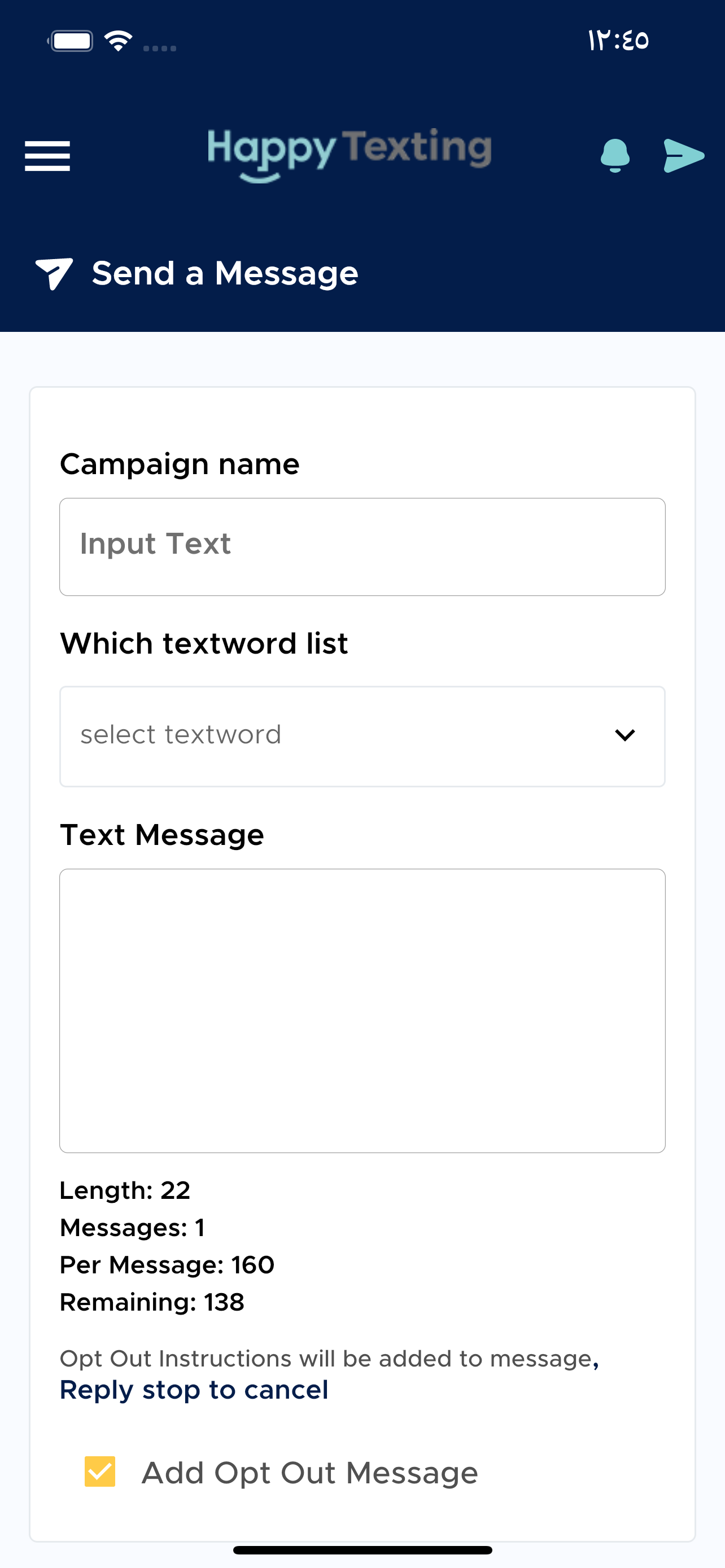725x1568 pixels.
Task: Tap the battery status icon
Action: pos(71,41)
